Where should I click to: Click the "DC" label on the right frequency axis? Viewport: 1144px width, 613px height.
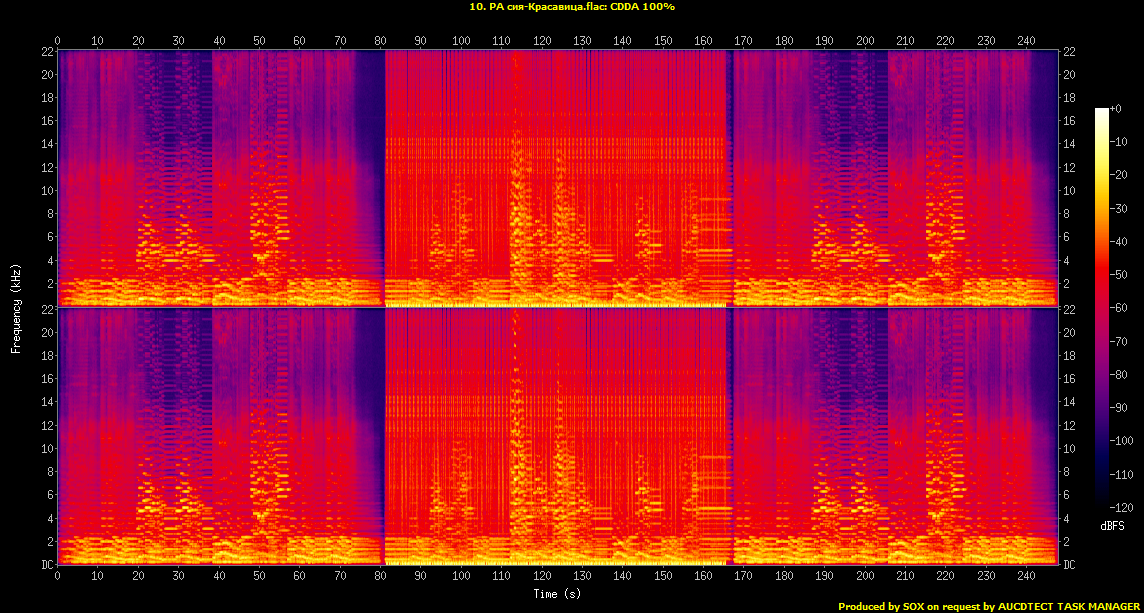[x=1068, y=565]
